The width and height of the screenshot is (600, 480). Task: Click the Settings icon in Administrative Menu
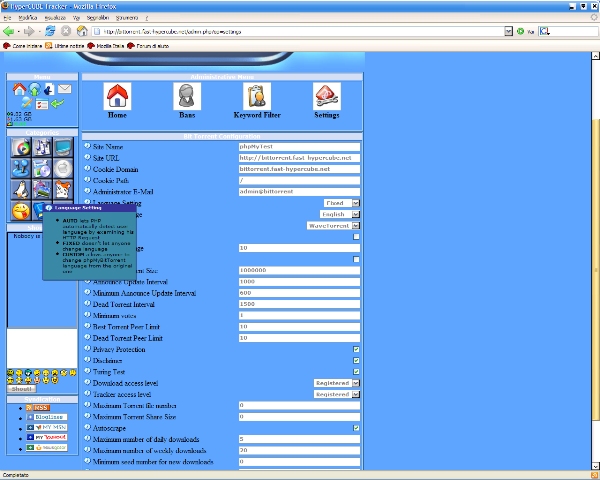point(326,97)
